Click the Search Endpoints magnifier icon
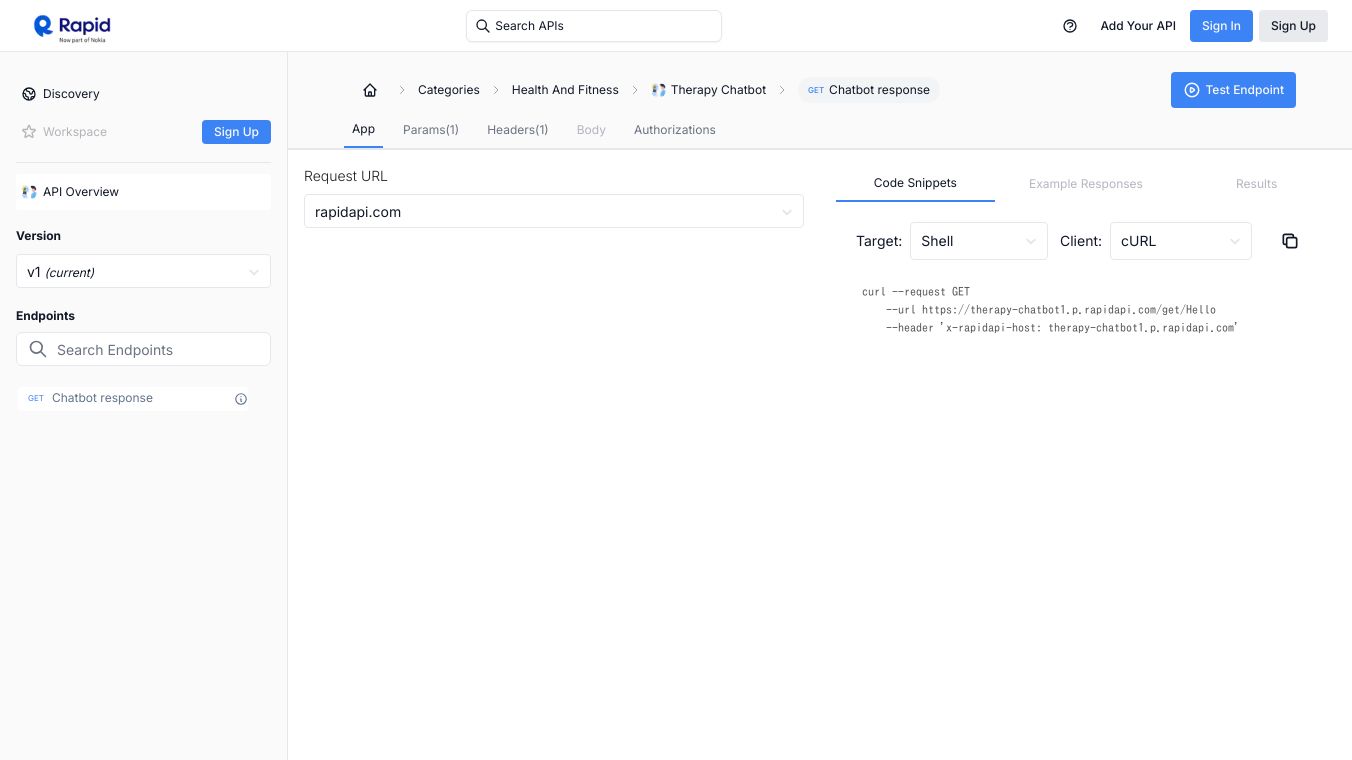 point(38,349)
